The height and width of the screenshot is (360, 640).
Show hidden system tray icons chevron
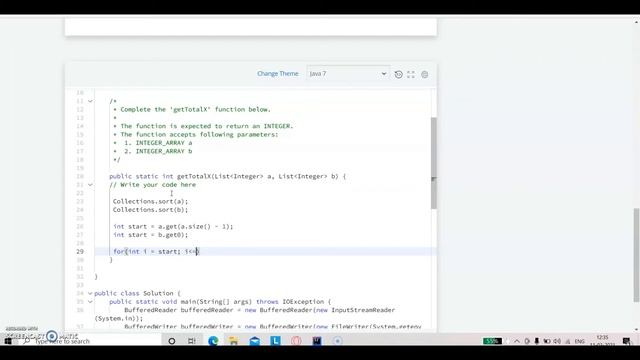point(517,341)
